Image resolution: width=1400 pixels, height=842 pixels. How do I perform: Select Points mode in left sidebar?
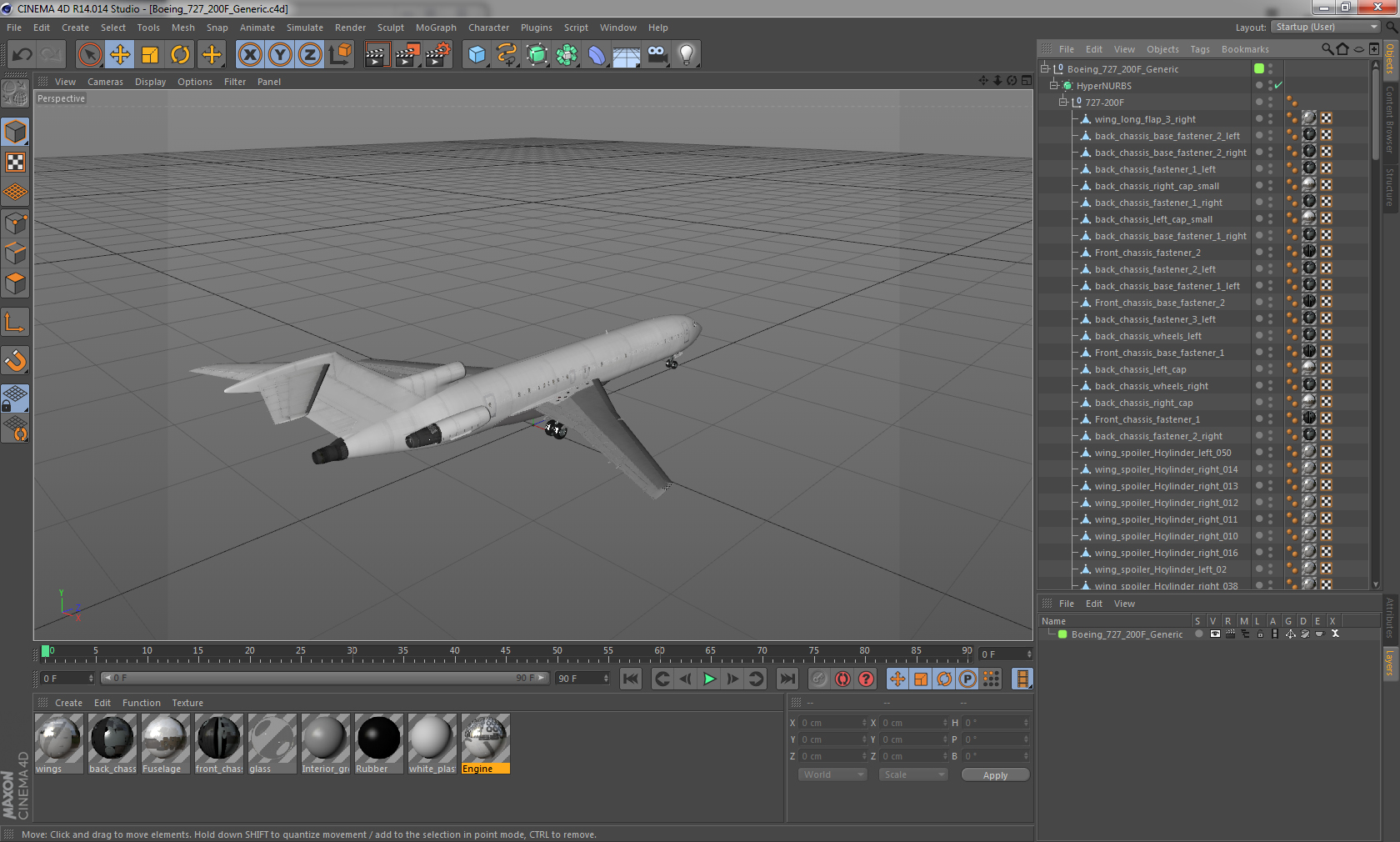click(16, 223)
